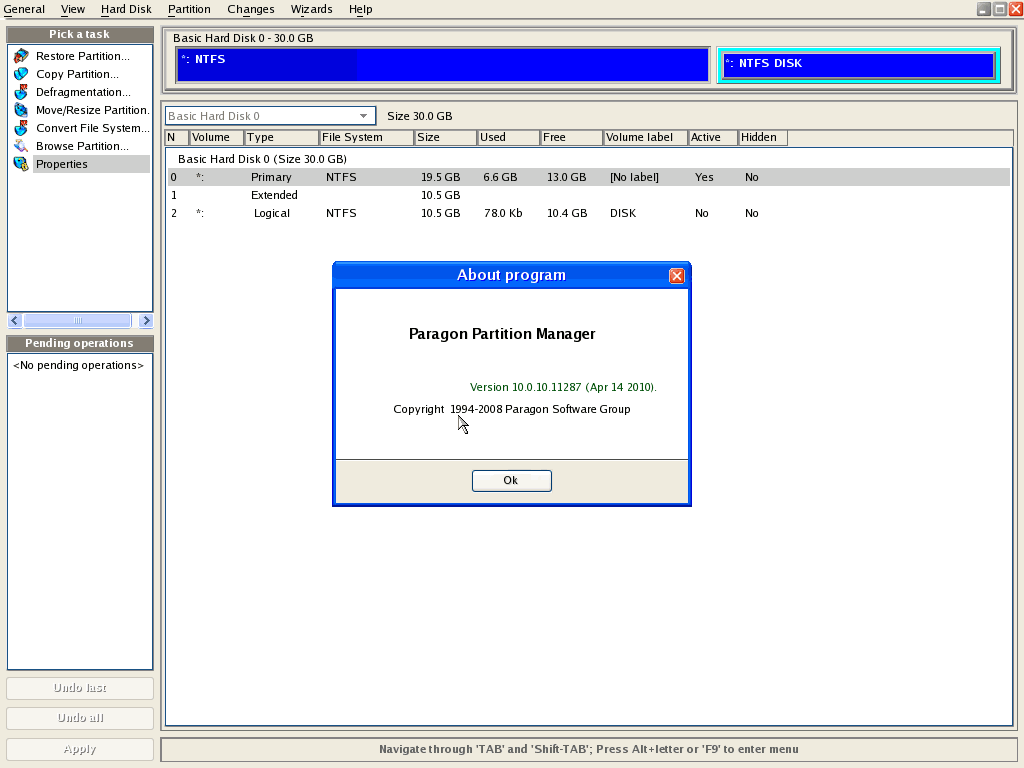Click the Active column header

tap(713, 137)
